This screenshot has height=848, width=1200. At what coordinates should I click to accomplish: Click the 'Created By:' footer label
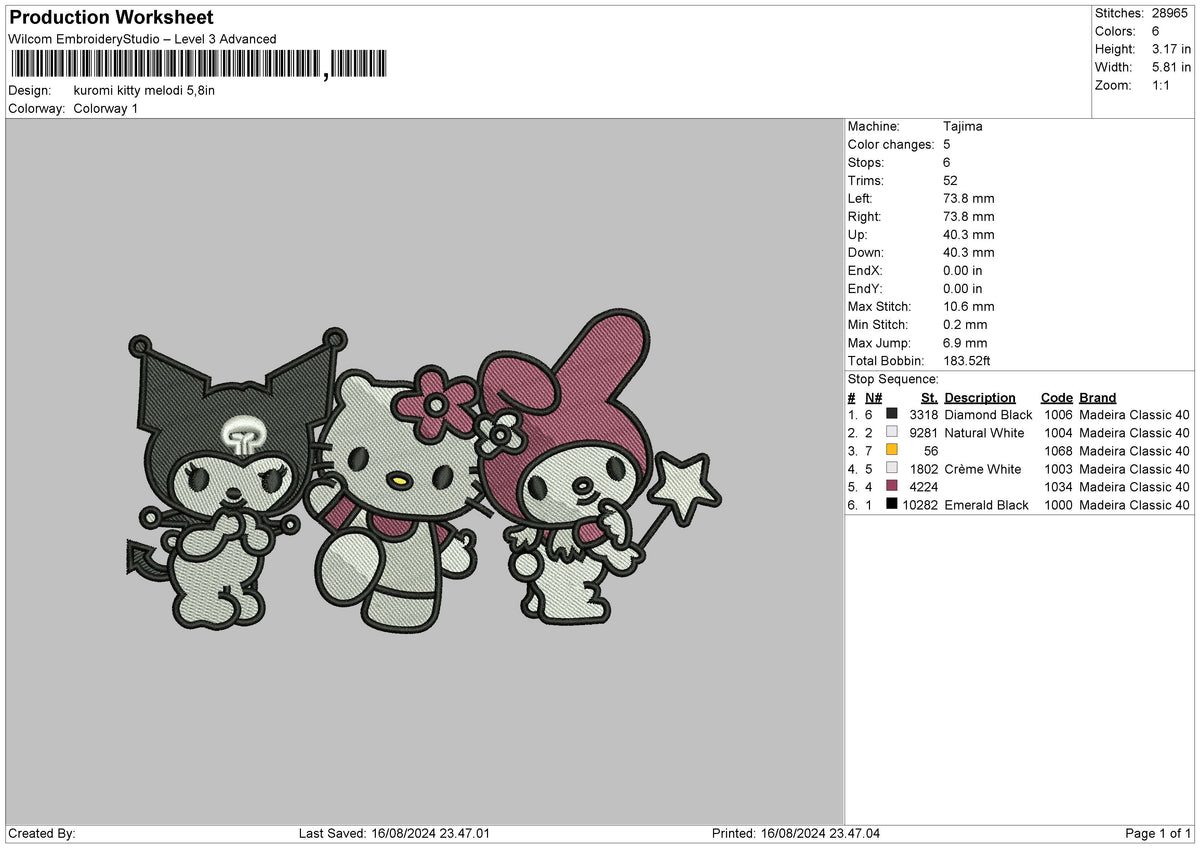pyautogui.click(x=42, y=834)
